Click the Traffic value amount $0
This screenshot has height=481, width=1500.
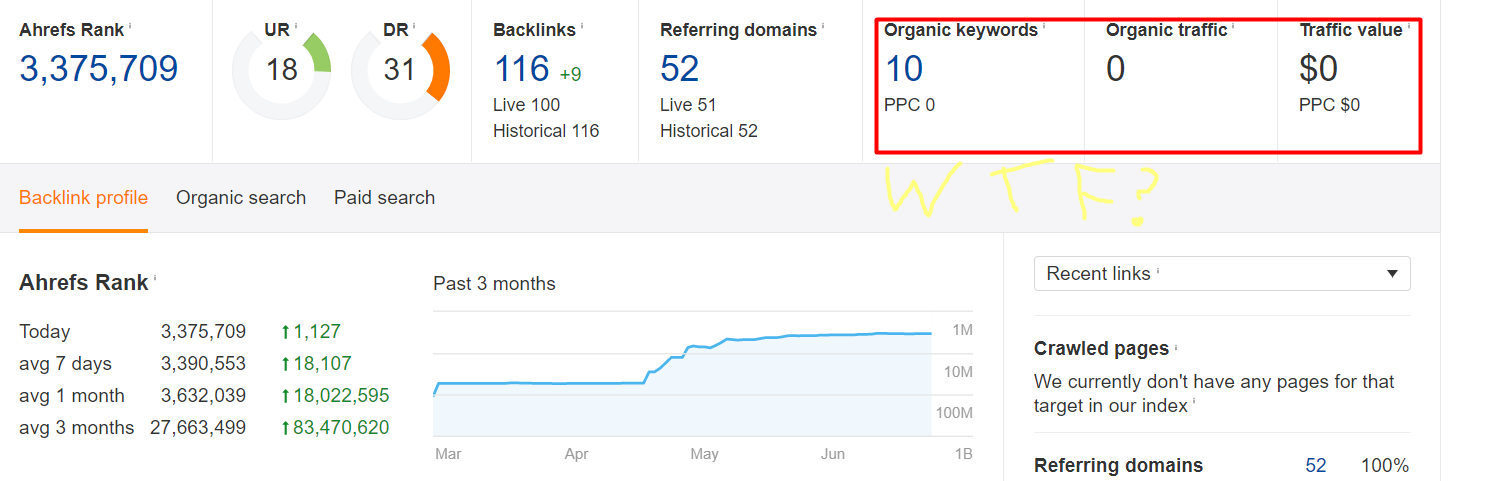tap(1319, 69)
